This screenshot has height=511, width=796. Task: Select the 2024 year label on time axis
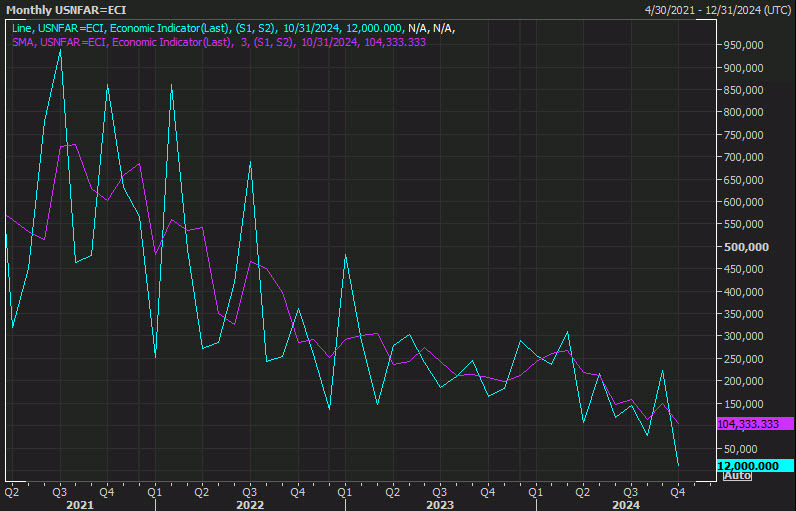click(625, 505)
